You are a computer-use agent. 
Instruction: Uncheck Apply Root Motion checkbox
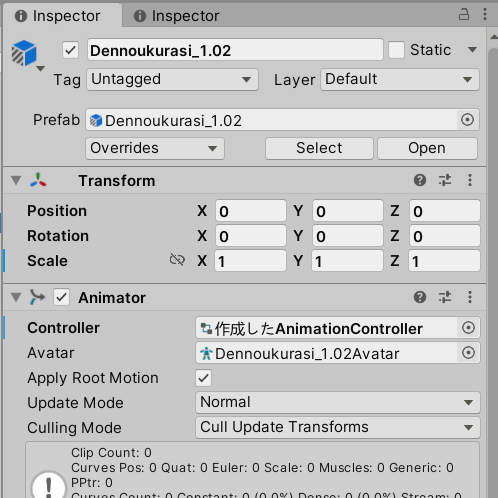pyautogui.click(x=203, y=378)
